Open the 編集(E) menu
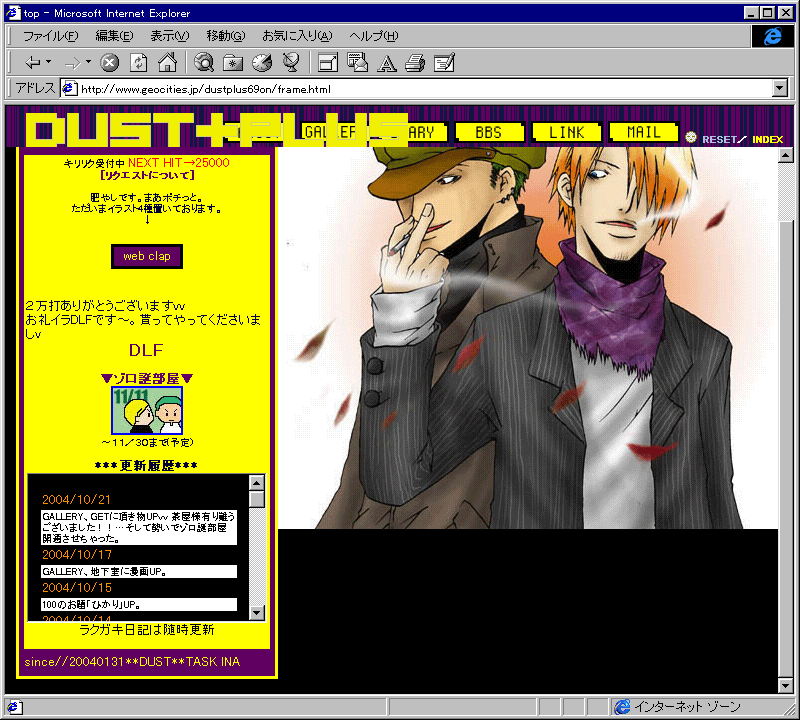The width and height of the screenshot is (800, 720). [x=114, y=36]
